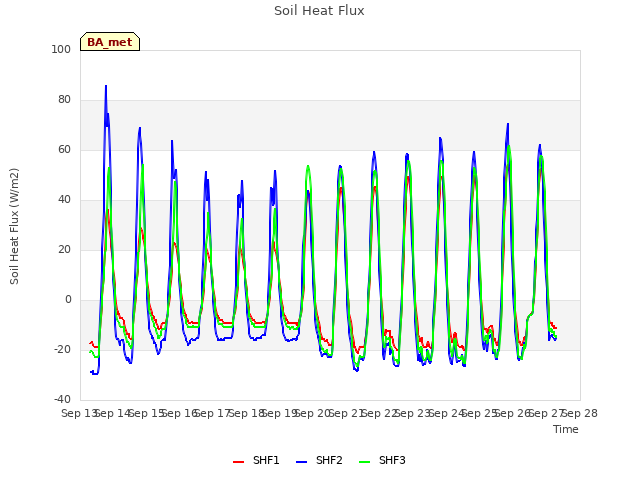Click the red SHF1 legend color marker
The image size is (640, 480).
point(238,462)
